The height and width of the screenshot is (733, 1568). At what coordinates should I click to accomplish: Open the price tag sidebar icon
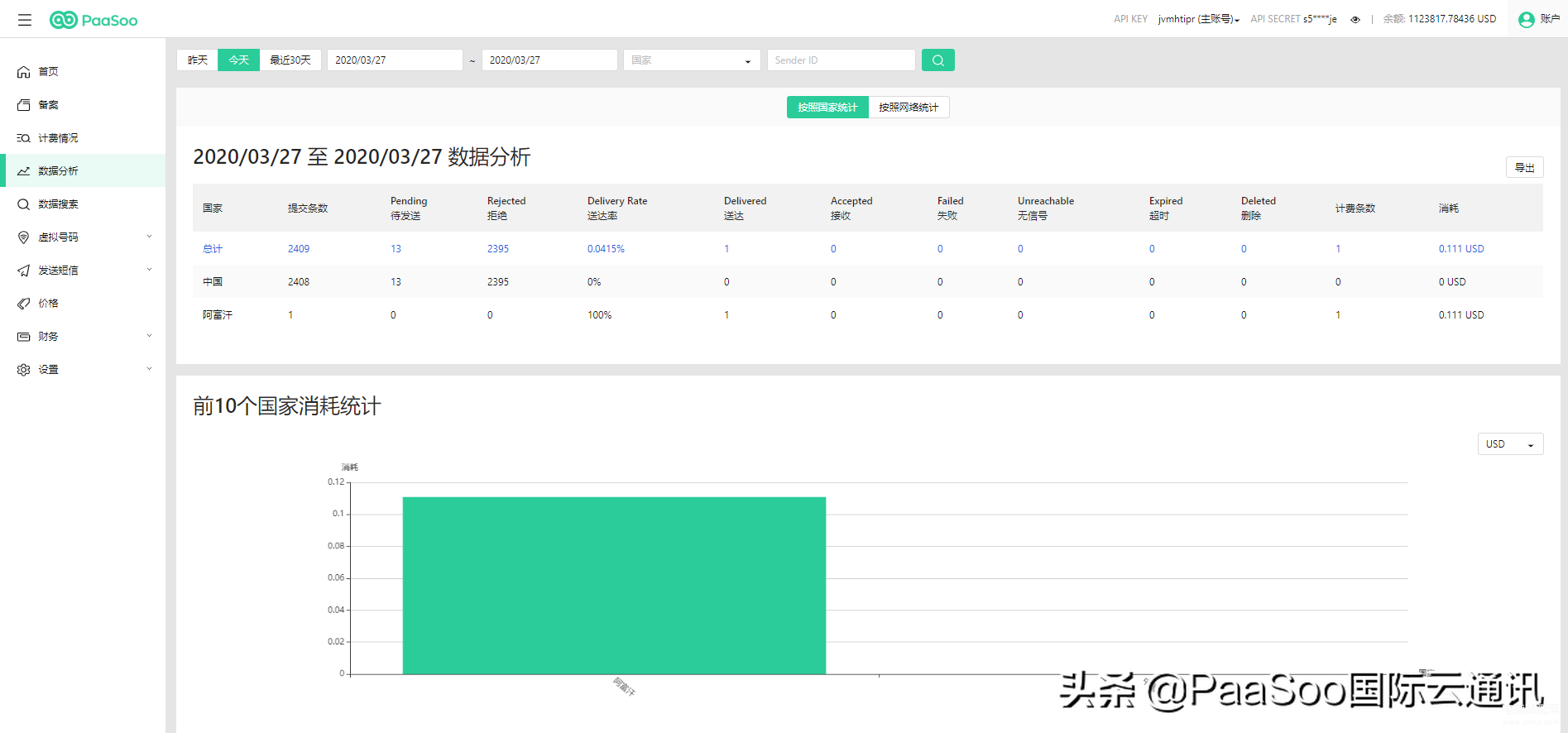24,304
